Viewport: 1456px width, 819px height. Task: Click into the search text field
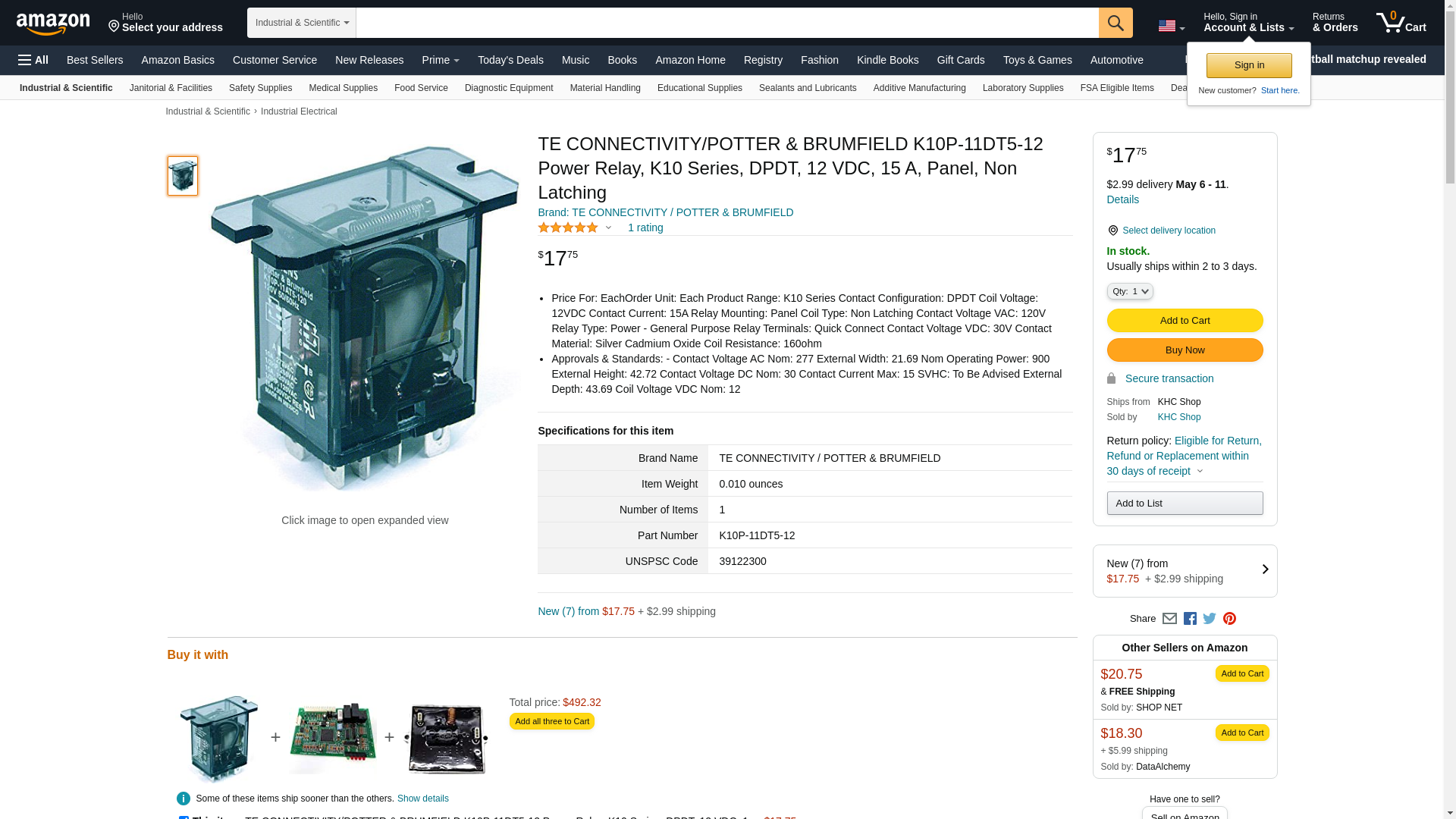(x=726, y=23)
